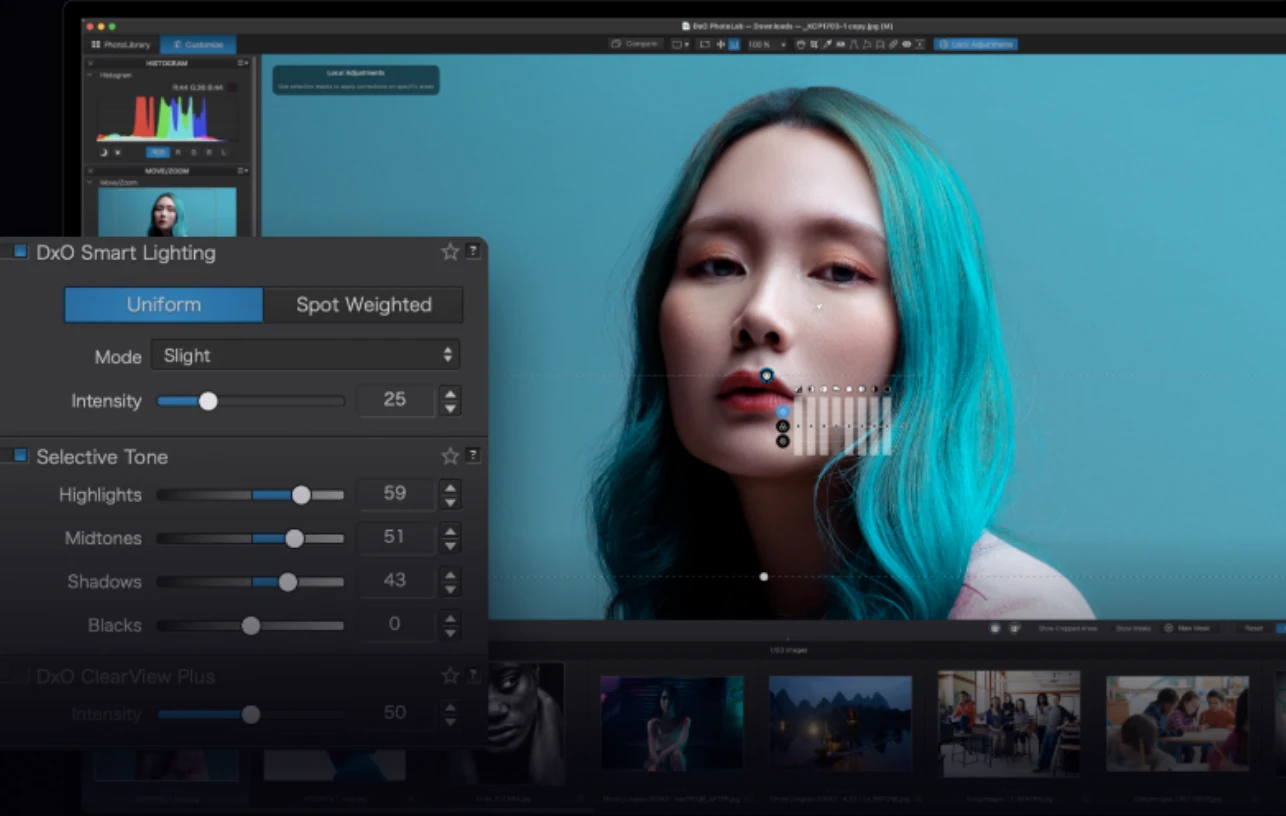Switch to the PhotoLibrary tab
Screen dimensions: 1286x816
pyautogui.click(x=121, y=45)
